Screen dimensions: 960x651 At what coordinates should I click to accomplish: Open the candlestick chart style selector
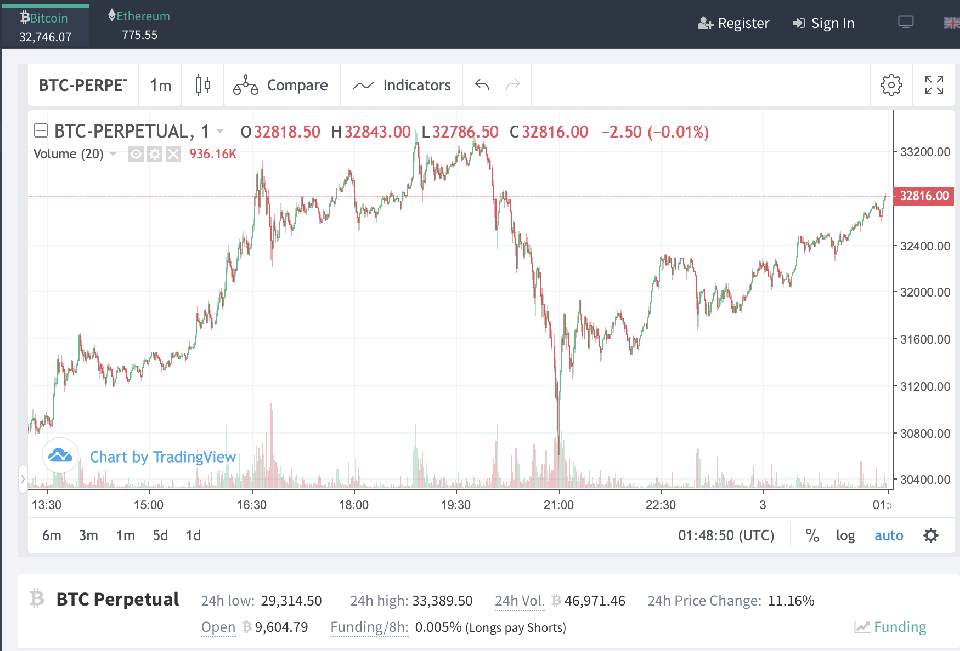pyautogui.click(x=203, y=85)
